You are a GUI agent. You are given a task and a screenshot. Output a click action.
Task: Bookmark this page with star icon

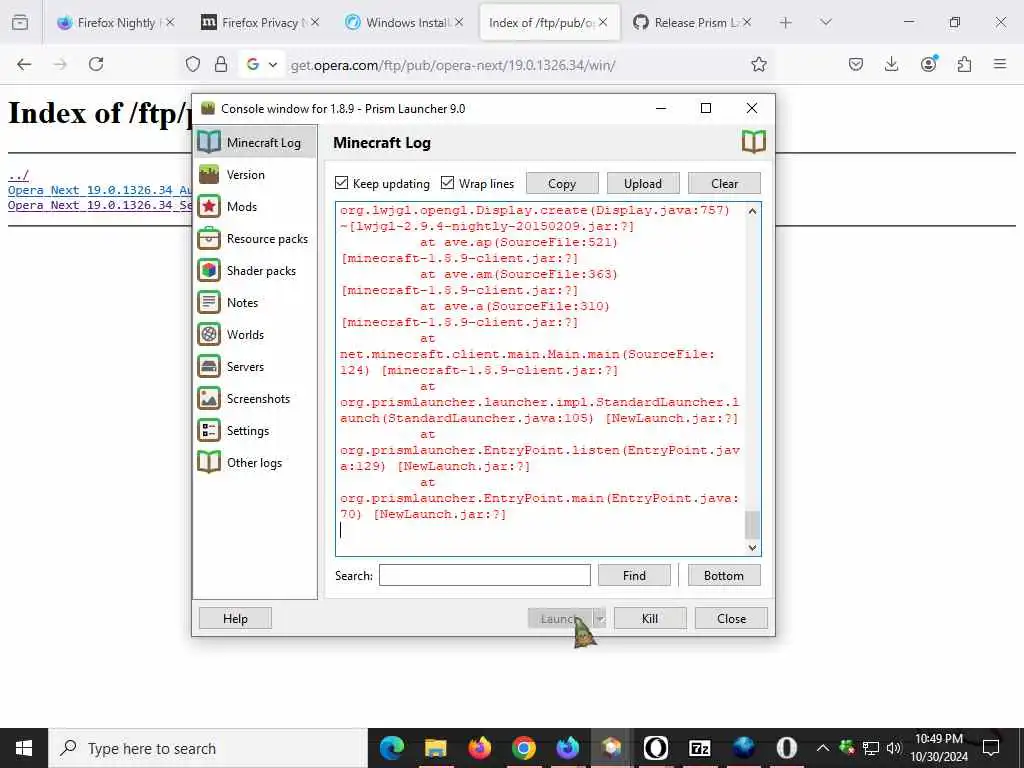(758, 64)
